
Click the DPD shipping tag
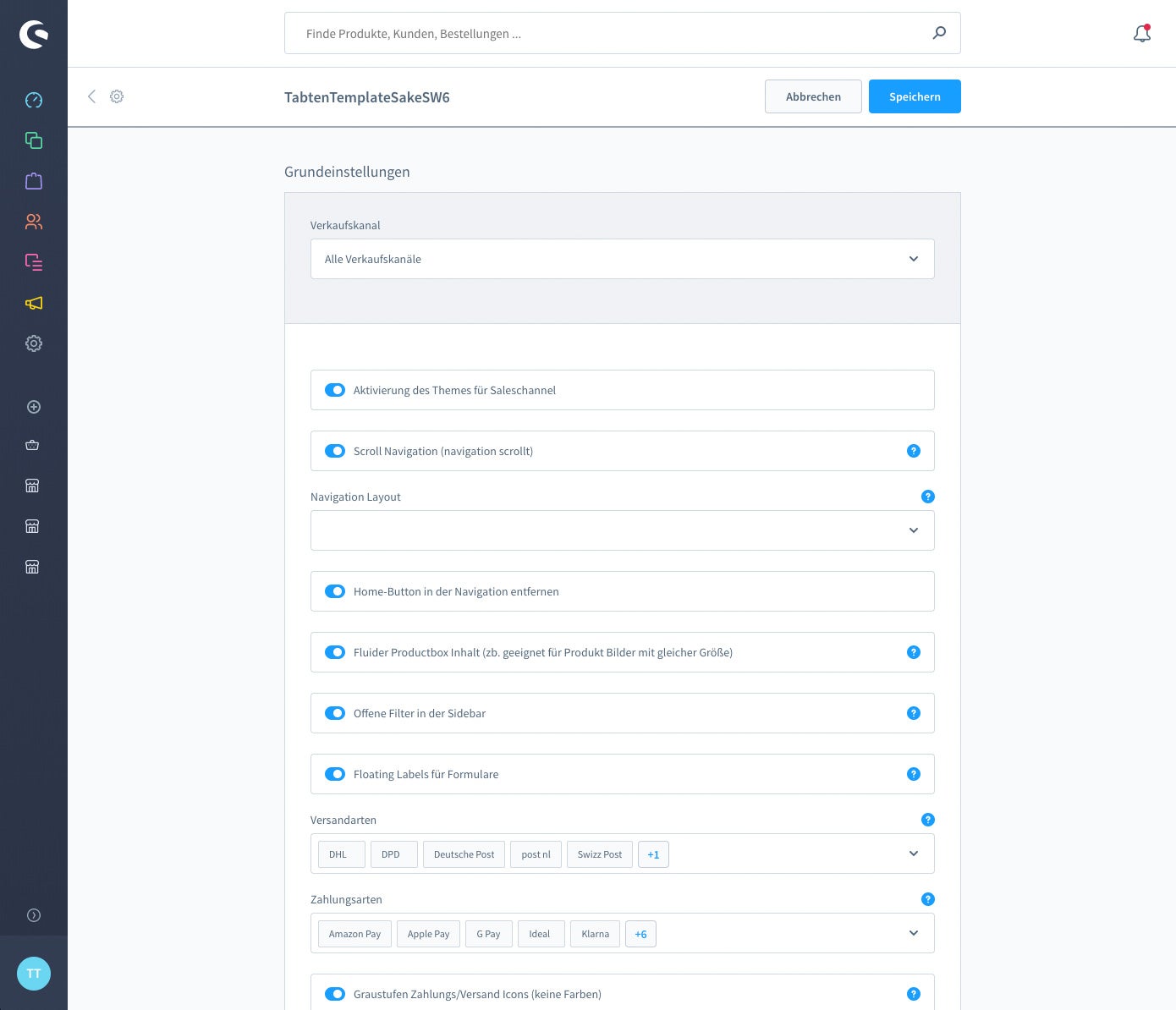click(x=394, y=854)
